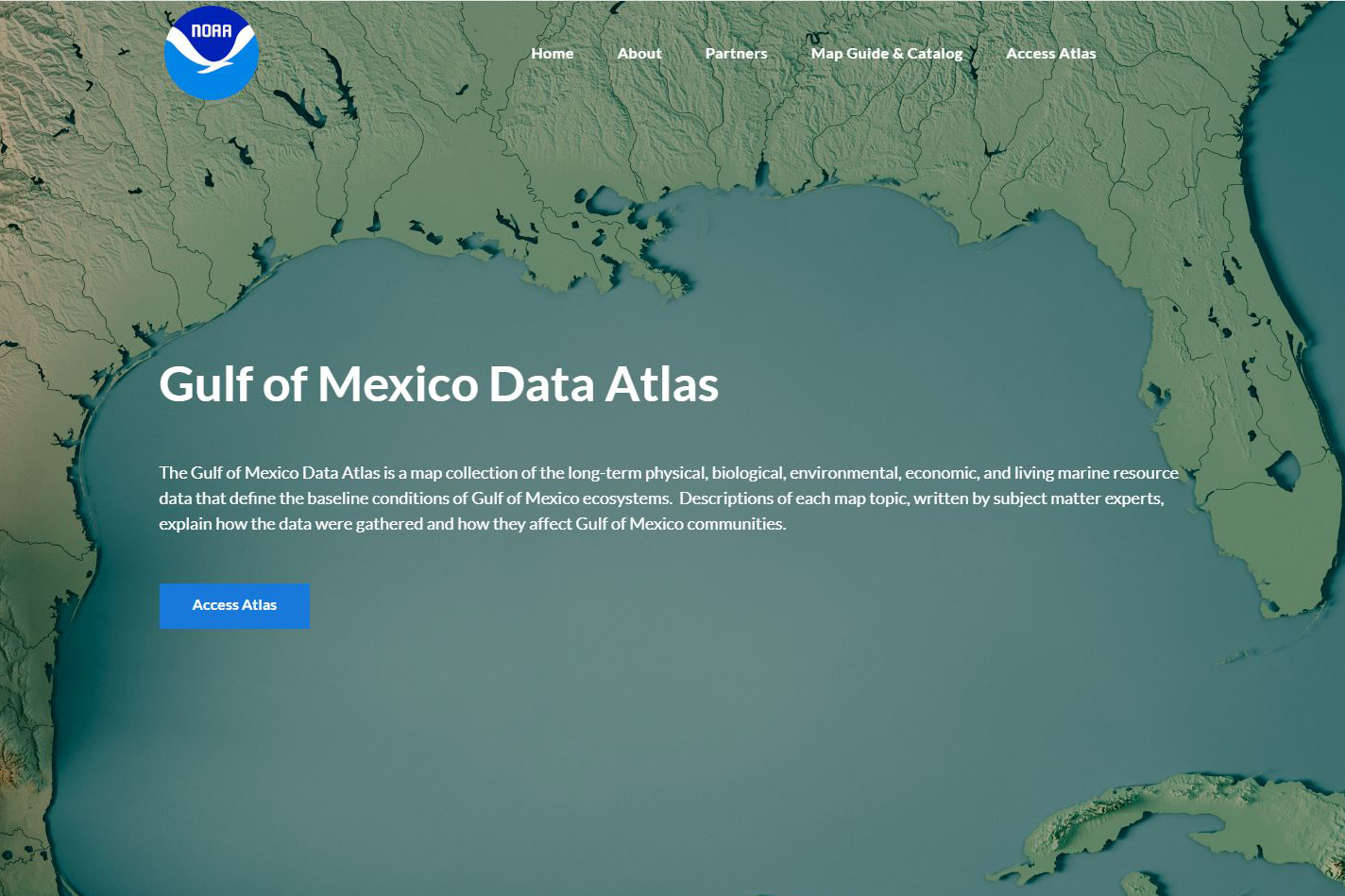Select Access Atlas from the top navigation

(1050, 54)
